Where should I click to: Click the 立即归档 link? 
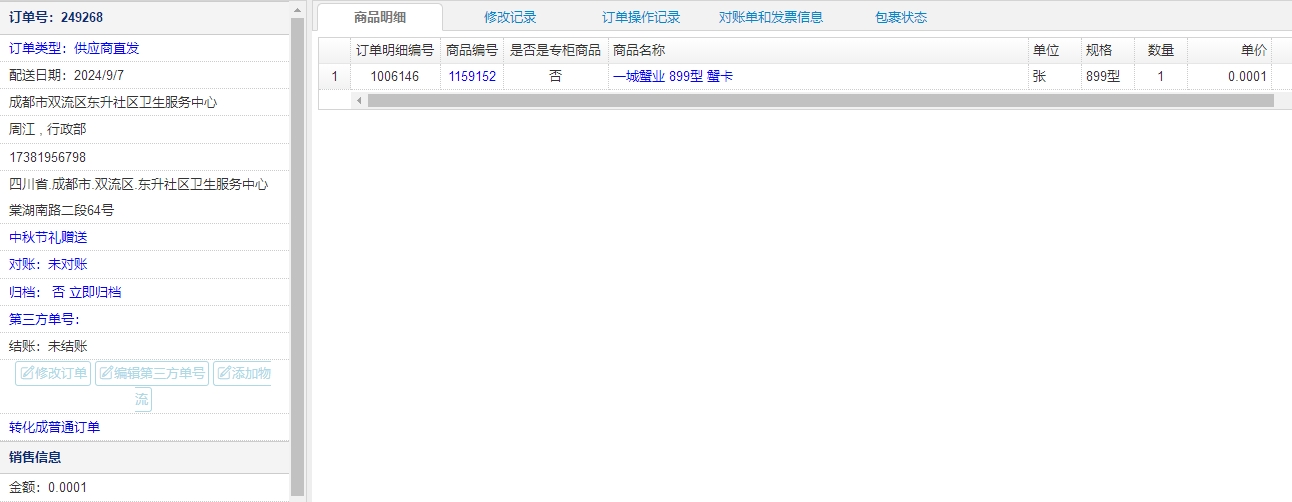tap(95, 292)
